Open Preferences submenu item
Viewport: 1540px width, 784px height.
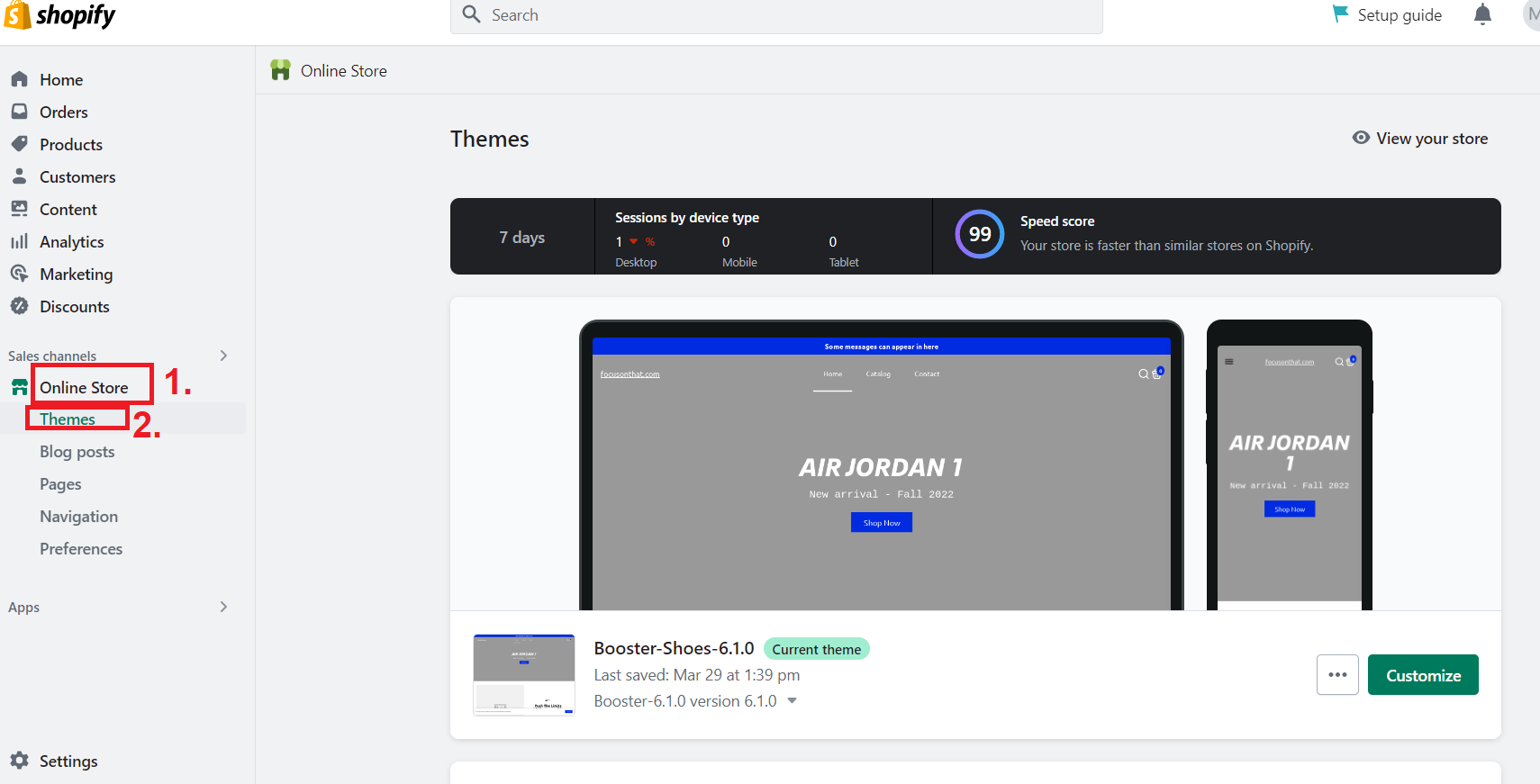click(x=81, y=548)
